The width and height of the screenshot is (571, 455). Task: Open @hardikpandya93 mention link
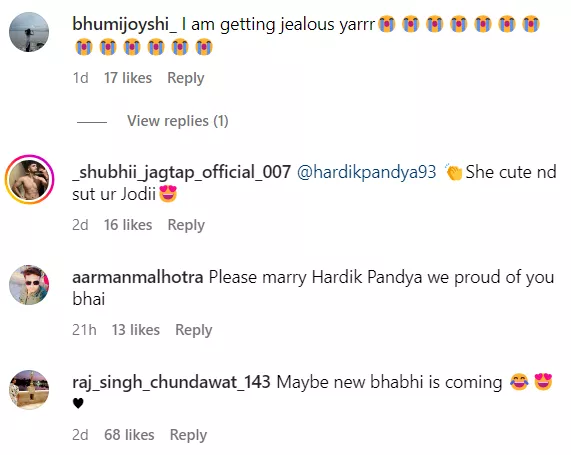point(367,172)
